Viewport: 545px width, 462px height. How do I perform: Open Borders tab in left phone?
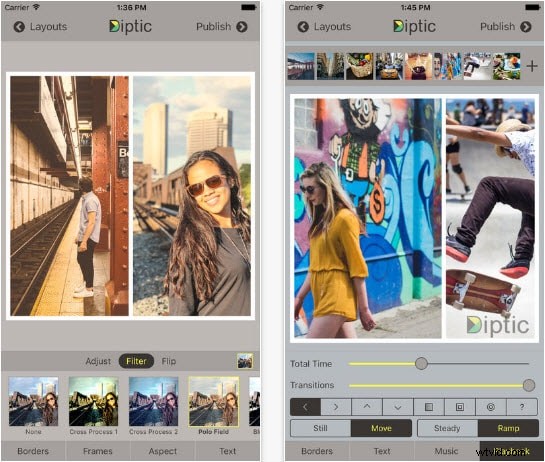(x=33, y=451)
